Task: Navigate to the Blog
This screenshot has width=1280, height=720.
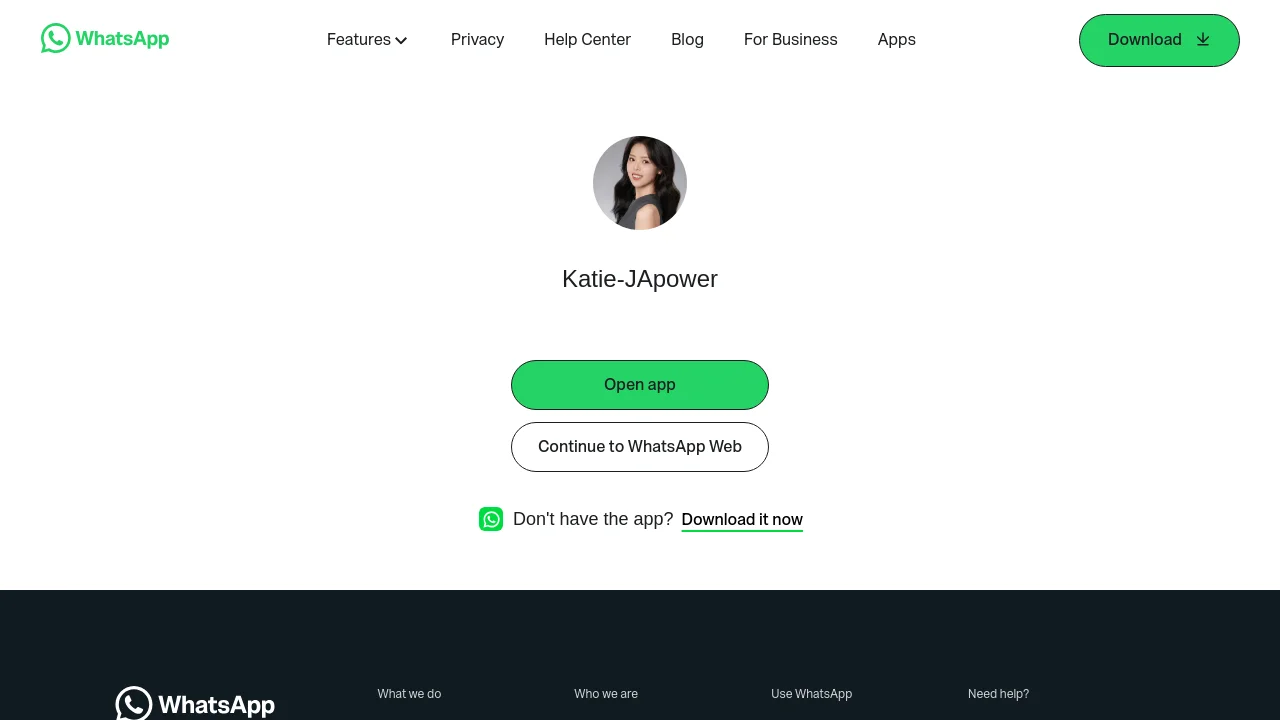Action: click(687, 40)
